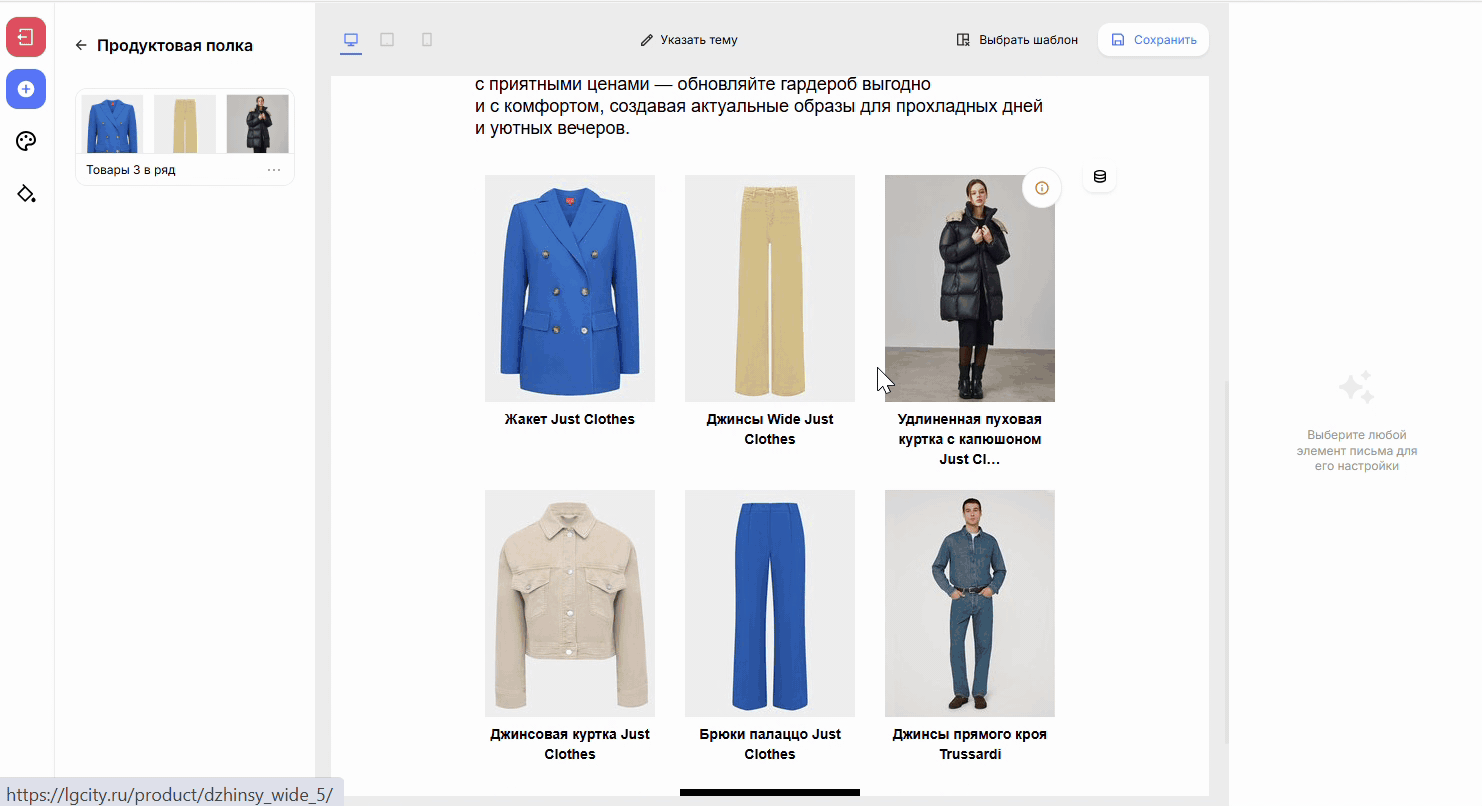Click Выбрать шаблон button
The height and width of the screenshot is (806, 1482).
pos(1017,40)
